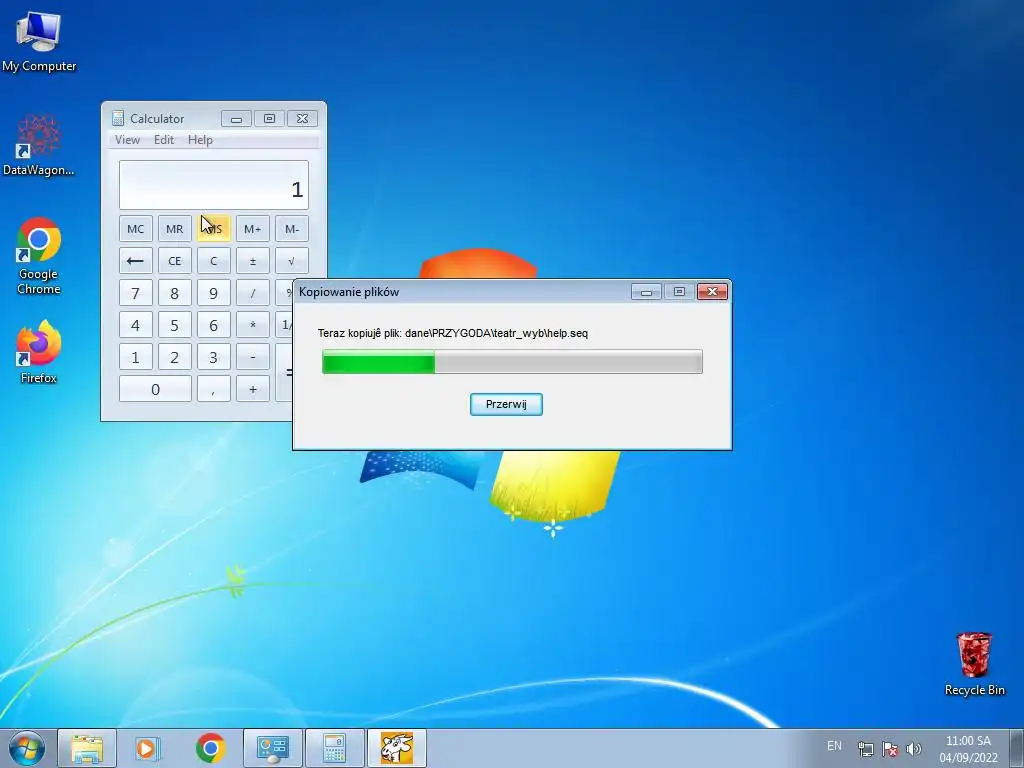Open the Control Panel taskbar icon
Viewport: 1024px width, 768px height.
click(272, 748)
